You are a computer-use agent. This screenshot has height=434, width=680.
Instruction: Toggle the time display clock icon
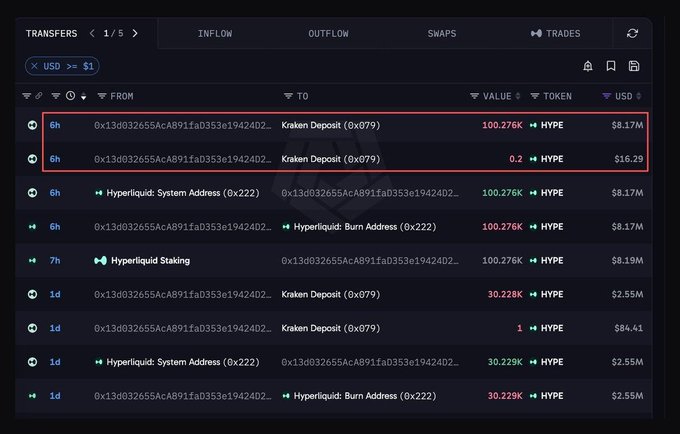pos(70,96)
